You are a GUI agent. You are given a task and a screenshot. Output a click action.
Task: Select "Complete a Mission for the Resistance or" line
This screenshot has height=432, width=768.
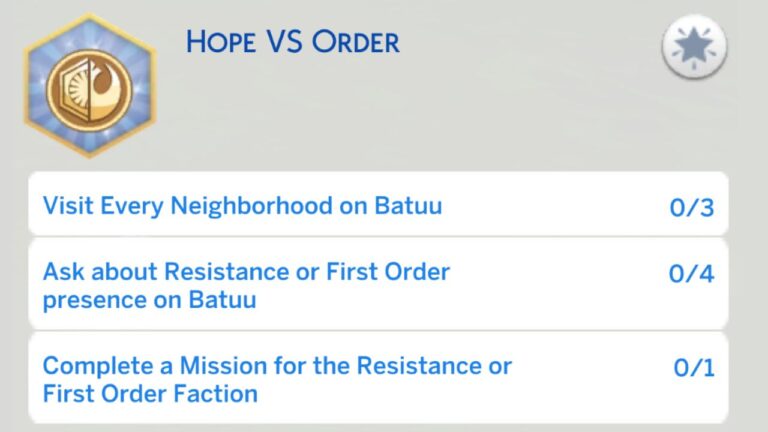[x=277, y=366]
